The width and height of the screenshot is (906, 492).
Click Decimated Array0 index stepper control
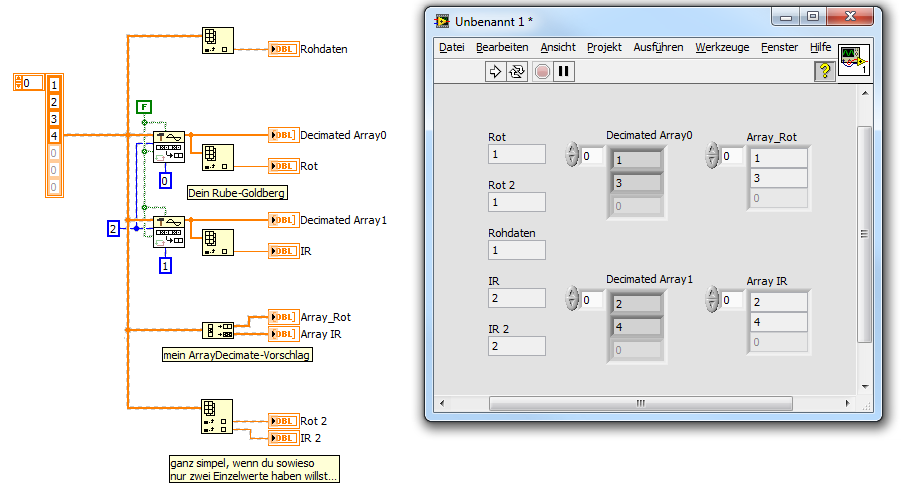click(572, 155)
